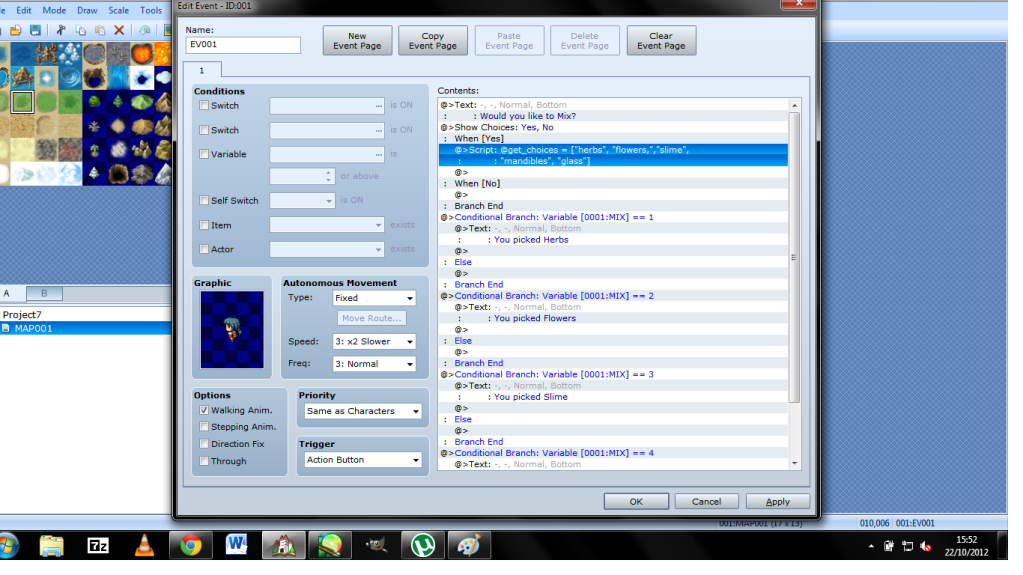Select the whirlpool water tile in palette
1023x575 pixels.
tap(71, 77)
